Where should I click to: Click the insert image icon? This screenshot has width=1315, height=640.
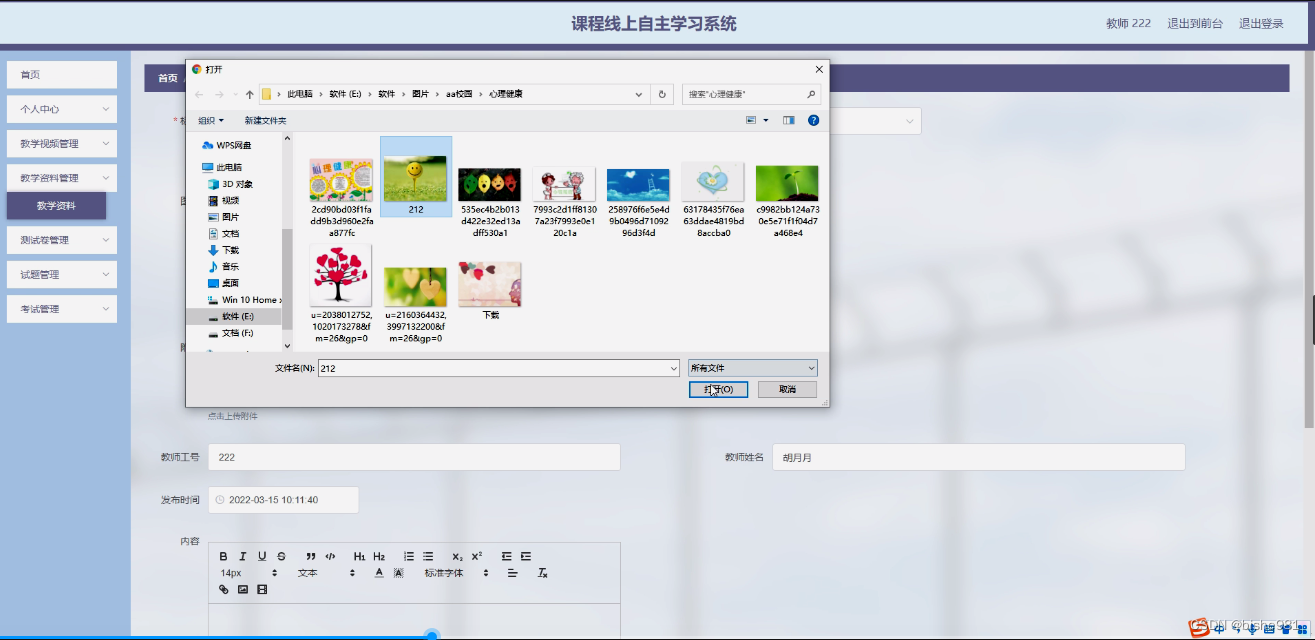pos(243,590)
